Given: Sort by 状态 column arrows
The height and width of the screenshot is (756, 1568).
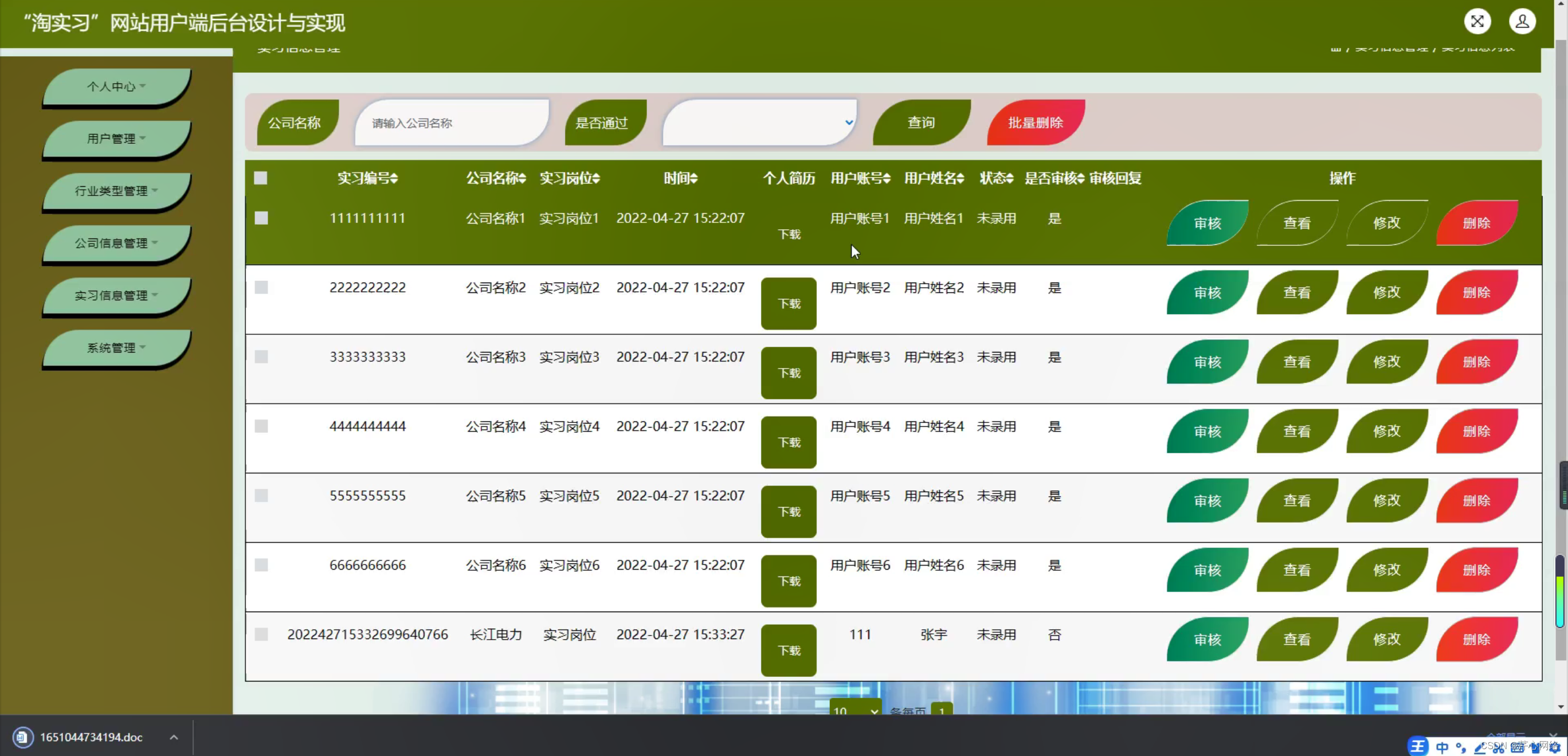Looking at the screenshot, I should coord(1010,178).
